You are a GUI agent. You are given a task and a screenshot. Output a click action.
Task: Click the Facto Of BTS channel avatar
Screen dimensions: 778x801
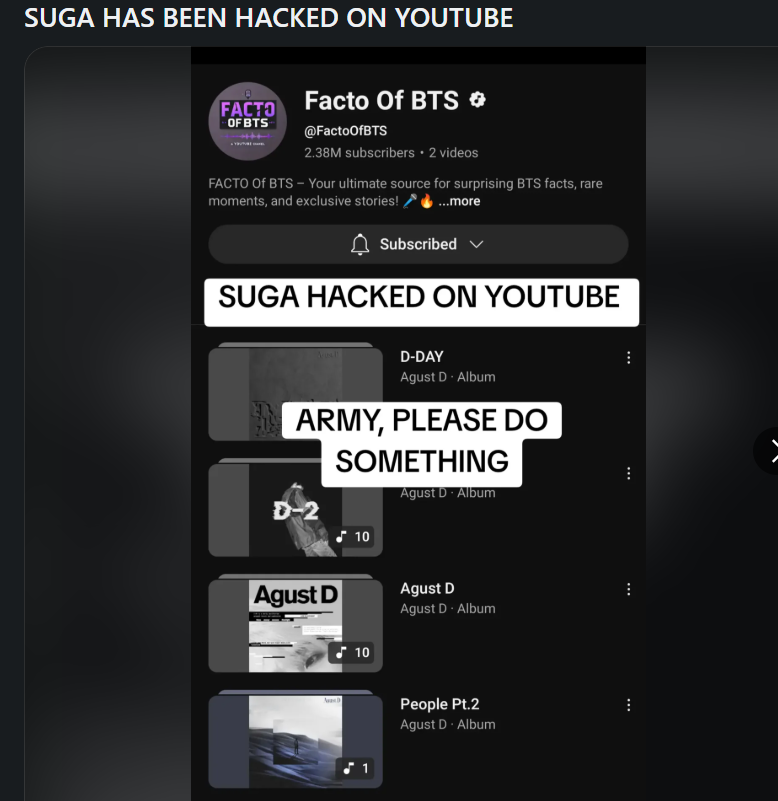[x=247, y=122]
